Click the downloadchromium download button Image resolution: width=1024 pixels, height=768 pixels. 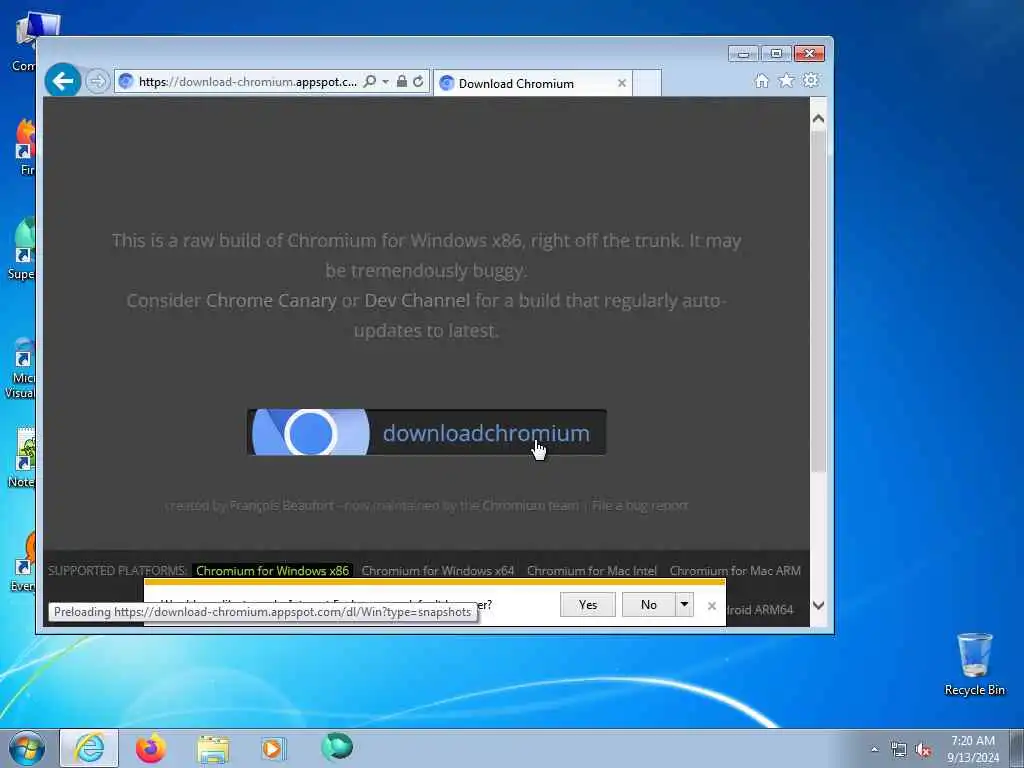(426, 432)
